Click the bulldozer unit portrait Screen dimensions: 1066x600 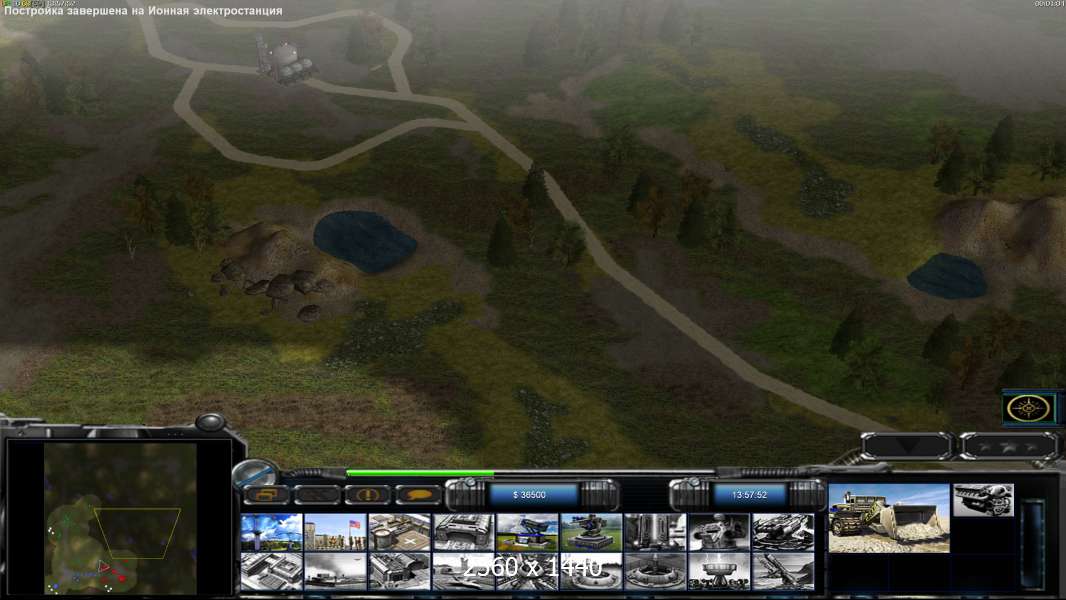click(x=889, y=518)
